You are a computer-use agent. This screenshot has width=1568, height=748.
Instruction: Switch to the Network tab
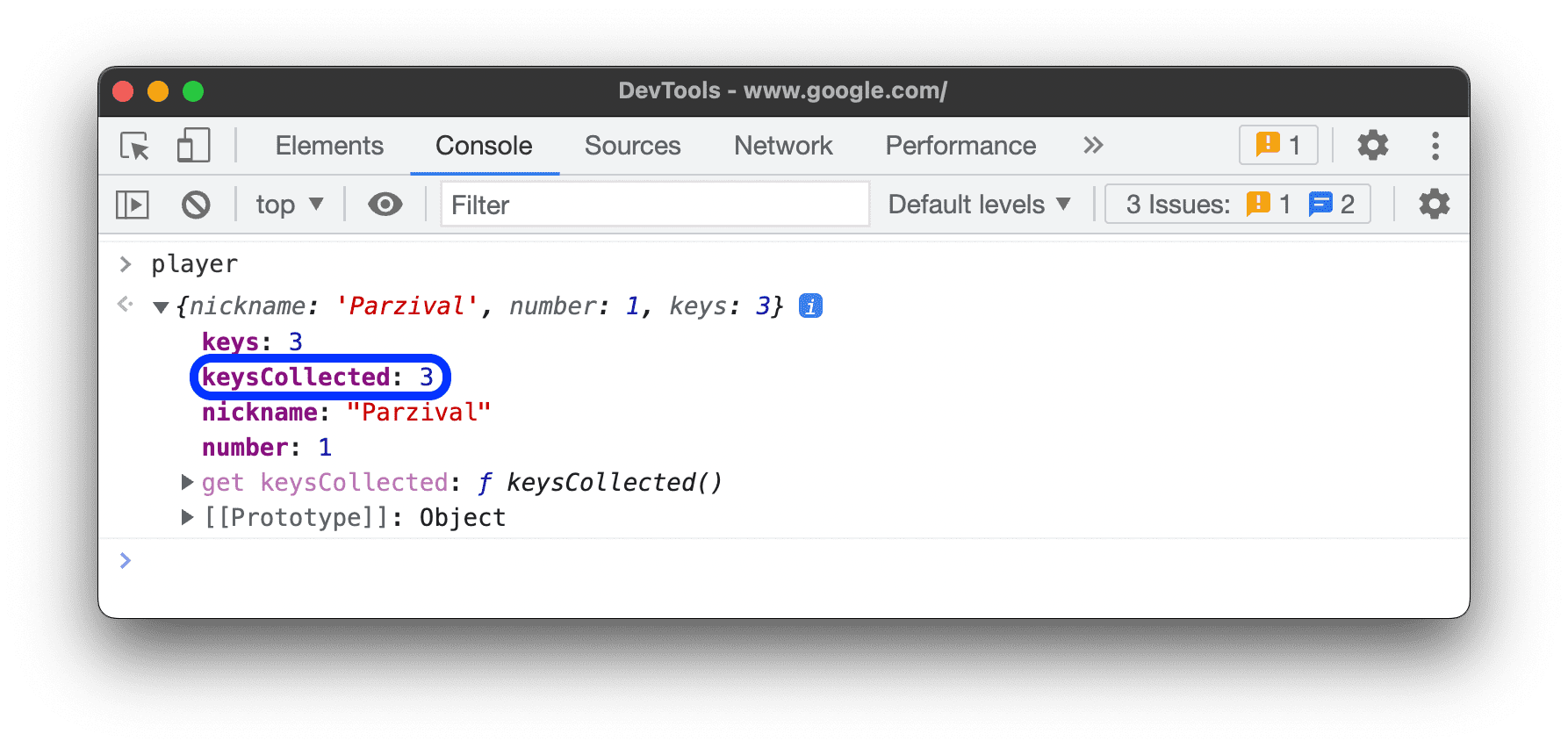[783, 146]
